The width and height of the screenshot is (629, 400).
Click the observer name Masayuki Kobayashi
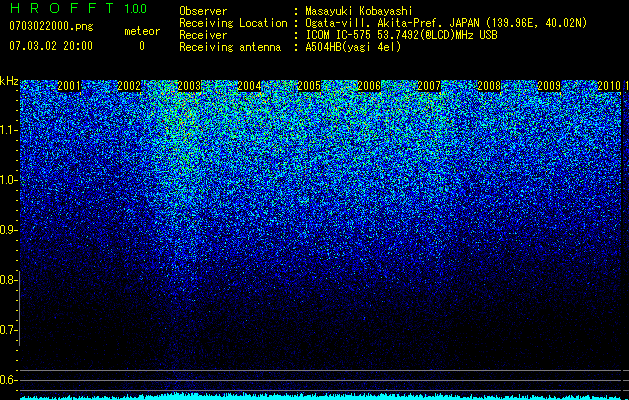[x=359, y=12]
